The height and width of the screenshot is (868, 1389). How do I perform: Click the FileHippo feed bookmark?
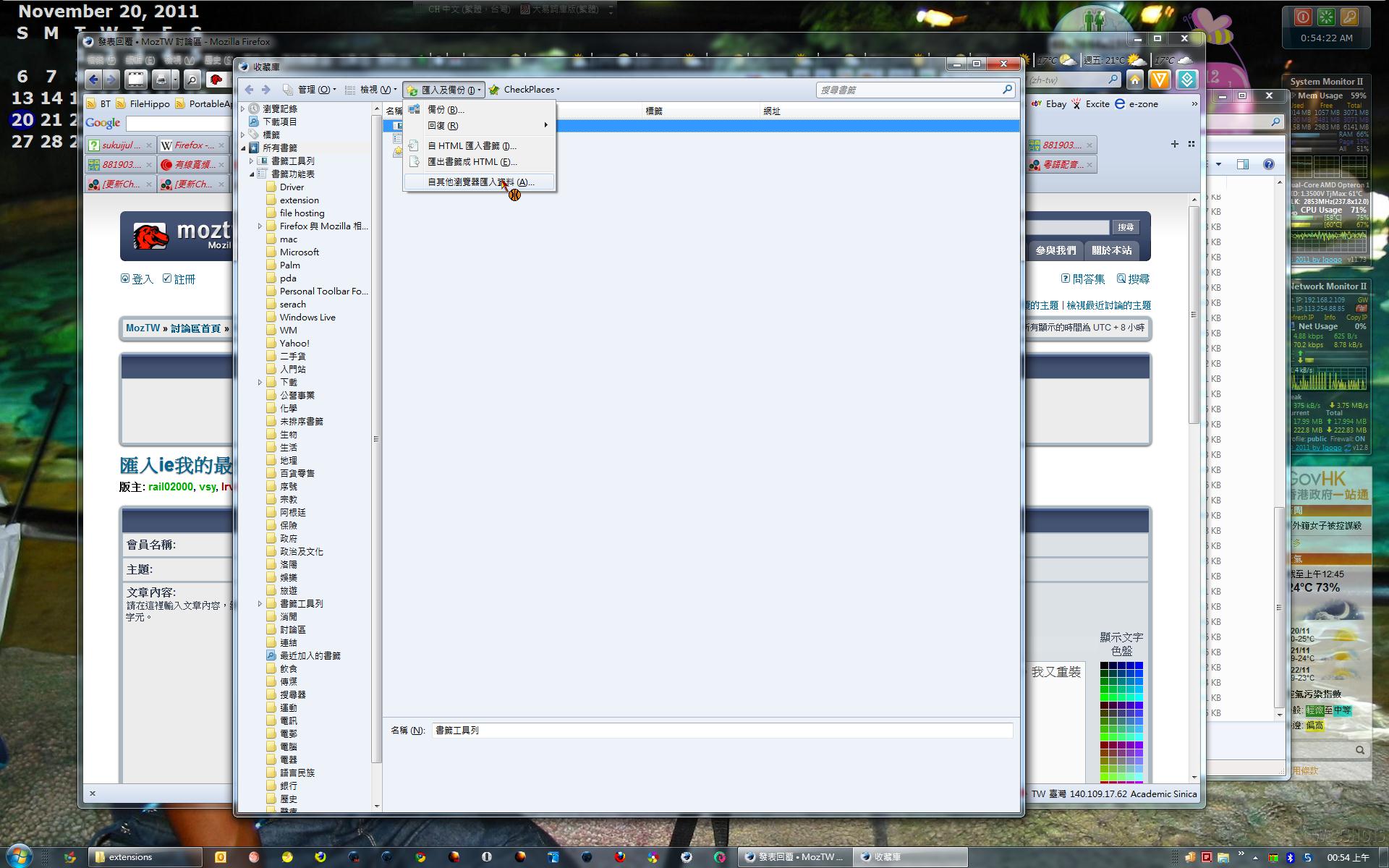pyautogui.click(x=143, y=104)
